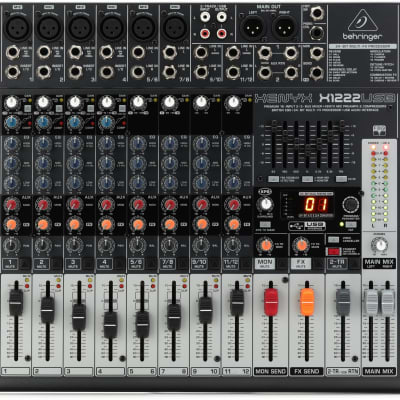Click the channel 1 fader
The height and width of the screenshot is (400, 400).
point(16,303)
